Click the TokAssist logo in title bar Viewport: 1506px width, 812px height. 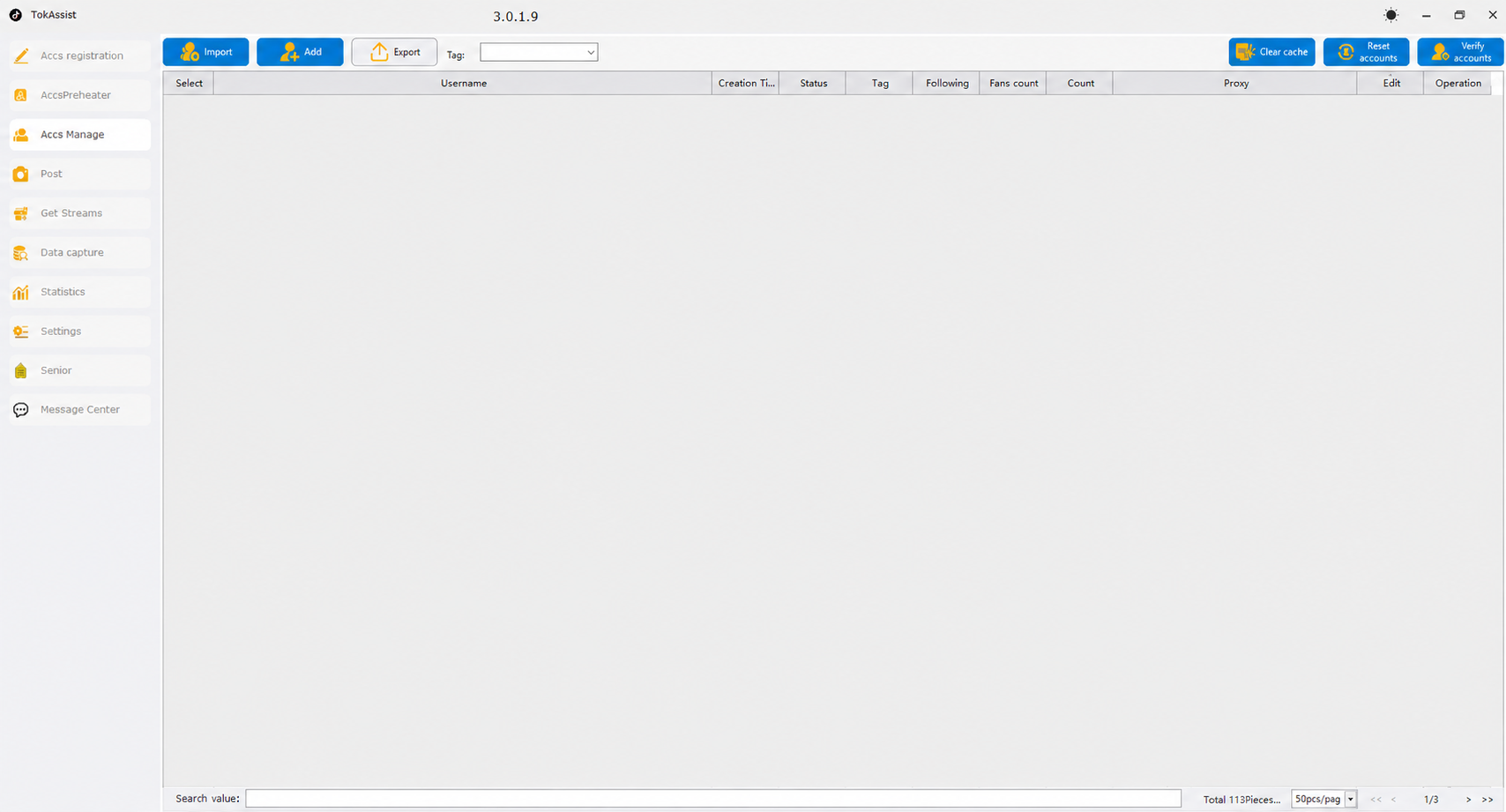tap(16, 15)
